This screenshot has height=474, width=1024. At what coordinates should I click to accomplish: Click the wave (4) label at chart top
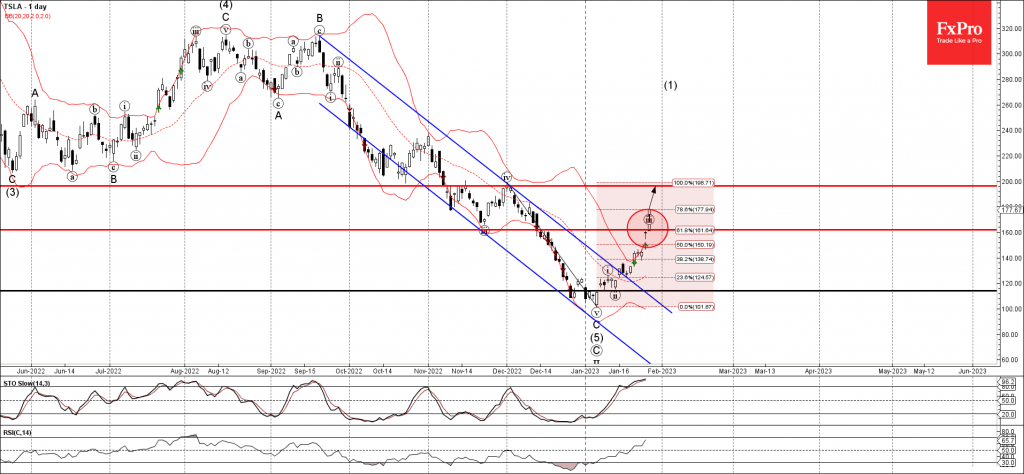point(227,5)
